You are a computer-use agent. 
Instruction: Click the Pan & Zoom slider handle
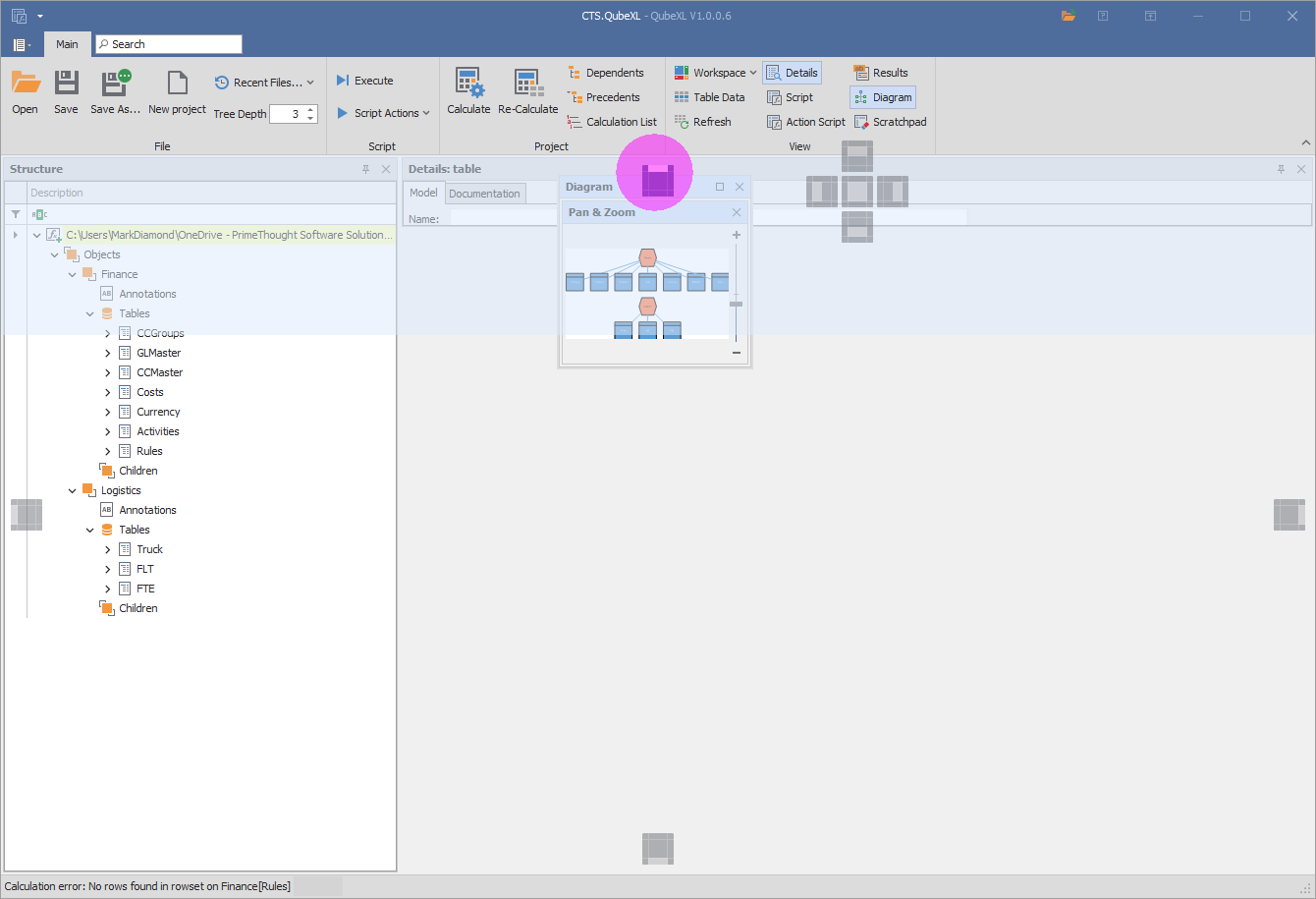click(736, 304)
